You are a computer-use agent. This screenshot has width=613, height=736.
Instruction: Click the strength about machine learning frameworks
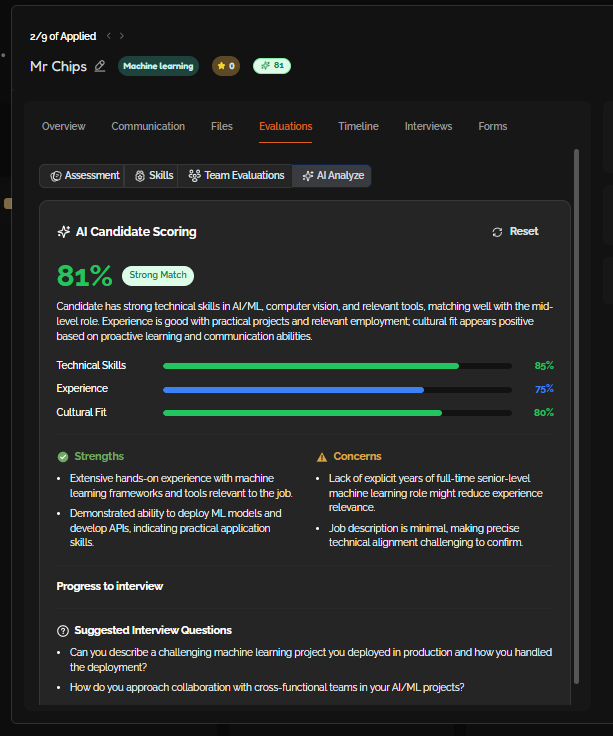point(181,486)
